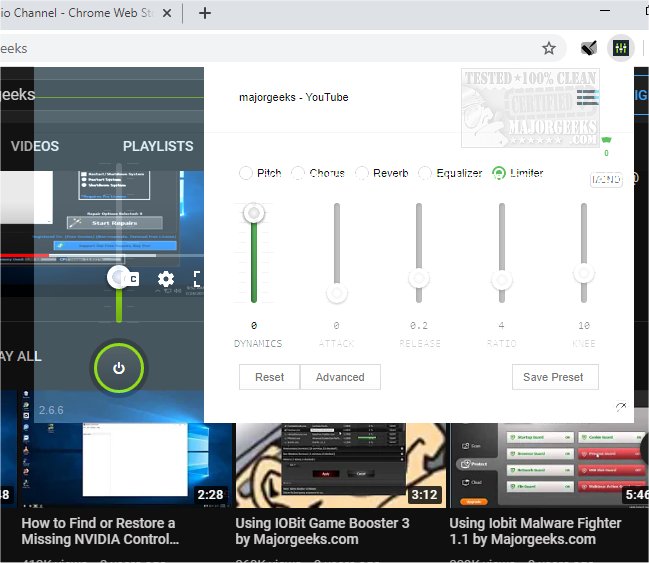Open a new browser tab
Image resolution: width=649 pixels, height=563 pixels.
[205, 13]
